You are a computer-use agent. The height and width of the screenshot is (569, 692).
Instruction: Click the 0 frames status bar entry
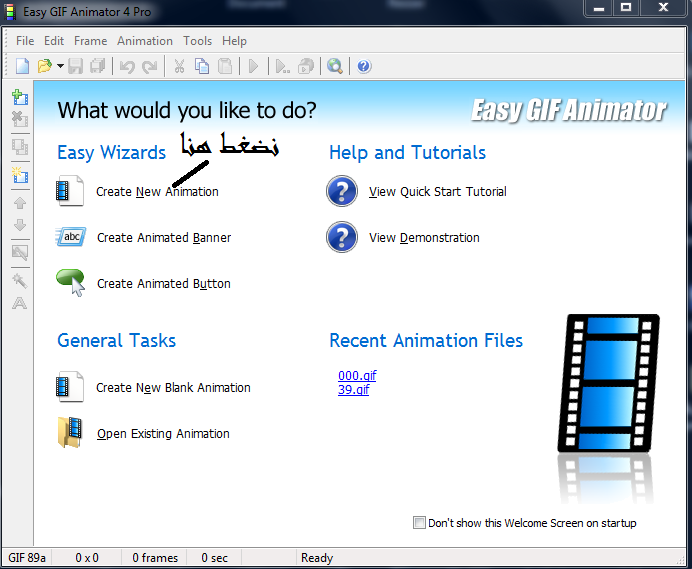(155, 558)
